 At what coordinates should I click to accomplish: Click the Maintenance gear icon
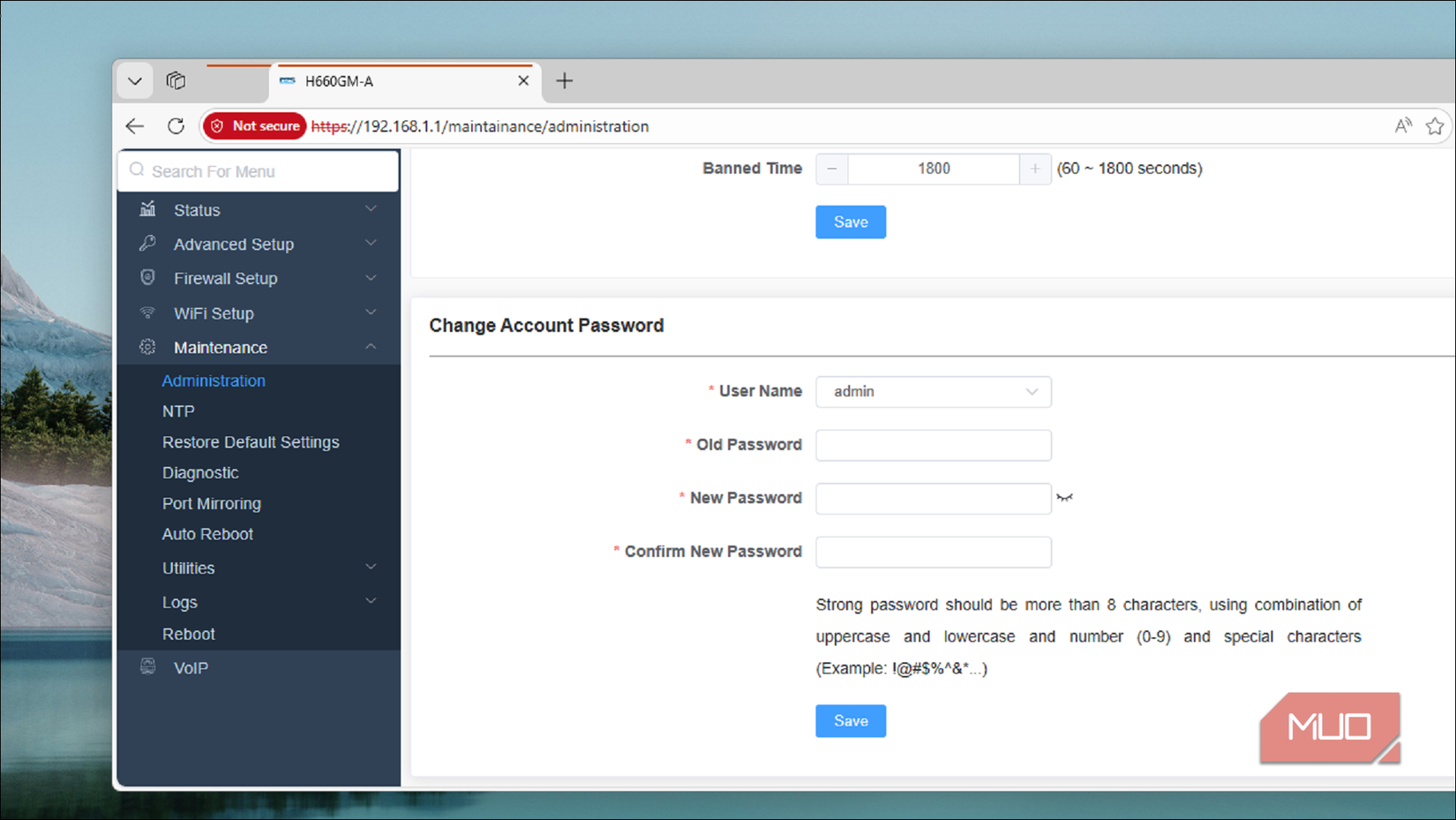(147, 347)
